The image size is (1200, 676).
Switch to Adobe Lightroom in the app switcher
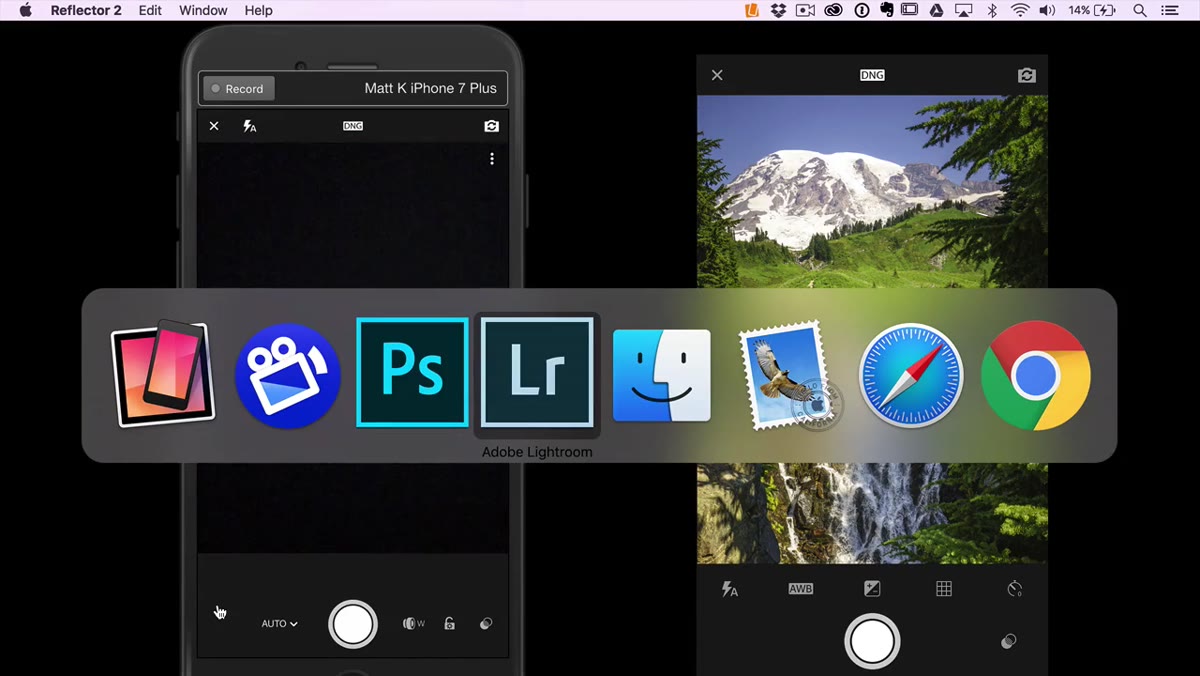coord(537,372)
